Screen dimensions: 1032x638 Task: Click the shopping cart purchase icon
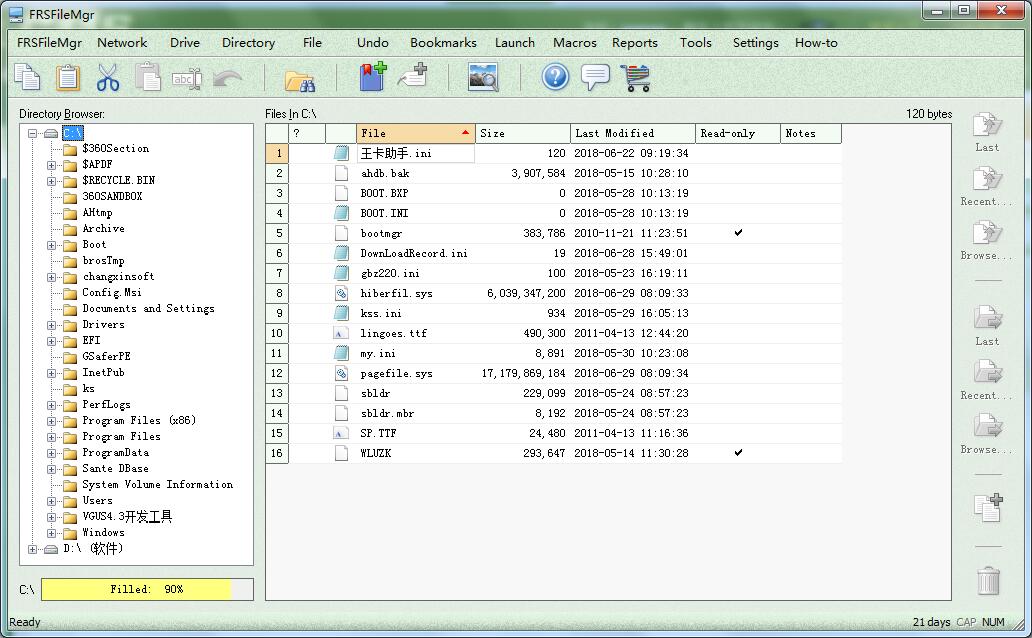click(636, 78)
